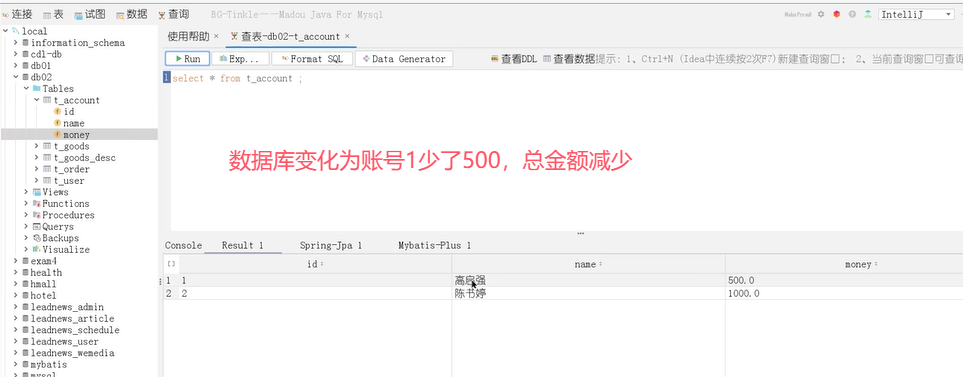Image resolution: width=963 pixels, height=377 pixels.
Task: Select the leadnews_user database
Action: 64,342
